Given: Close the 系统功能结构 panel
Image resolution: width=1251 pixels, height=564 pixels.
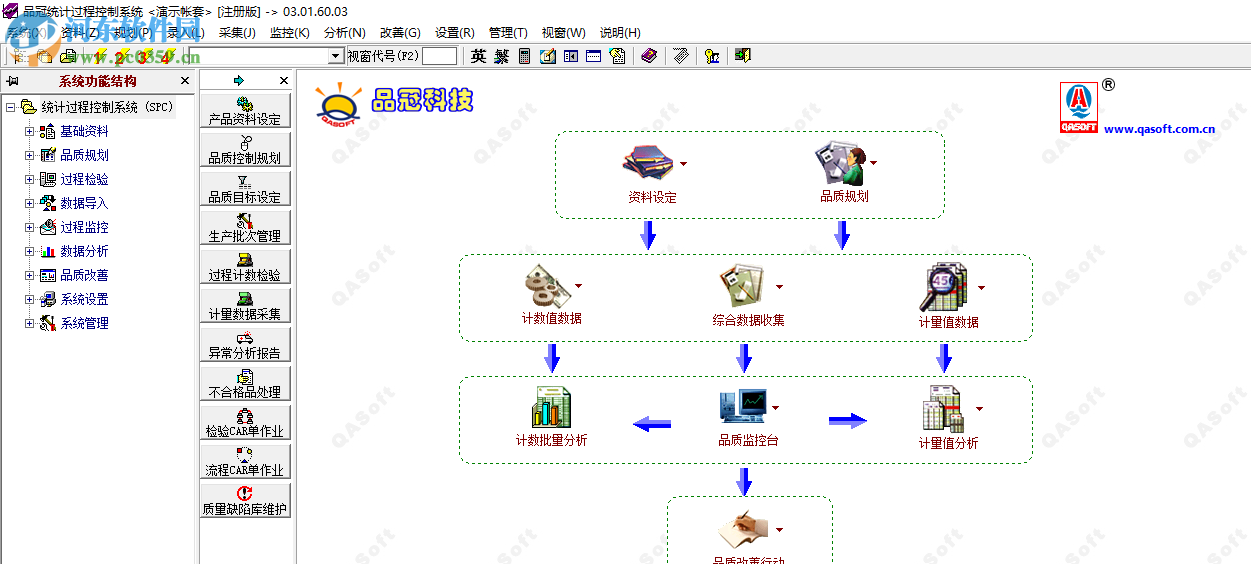Looking at the screenshot, I should coord(185,81).
